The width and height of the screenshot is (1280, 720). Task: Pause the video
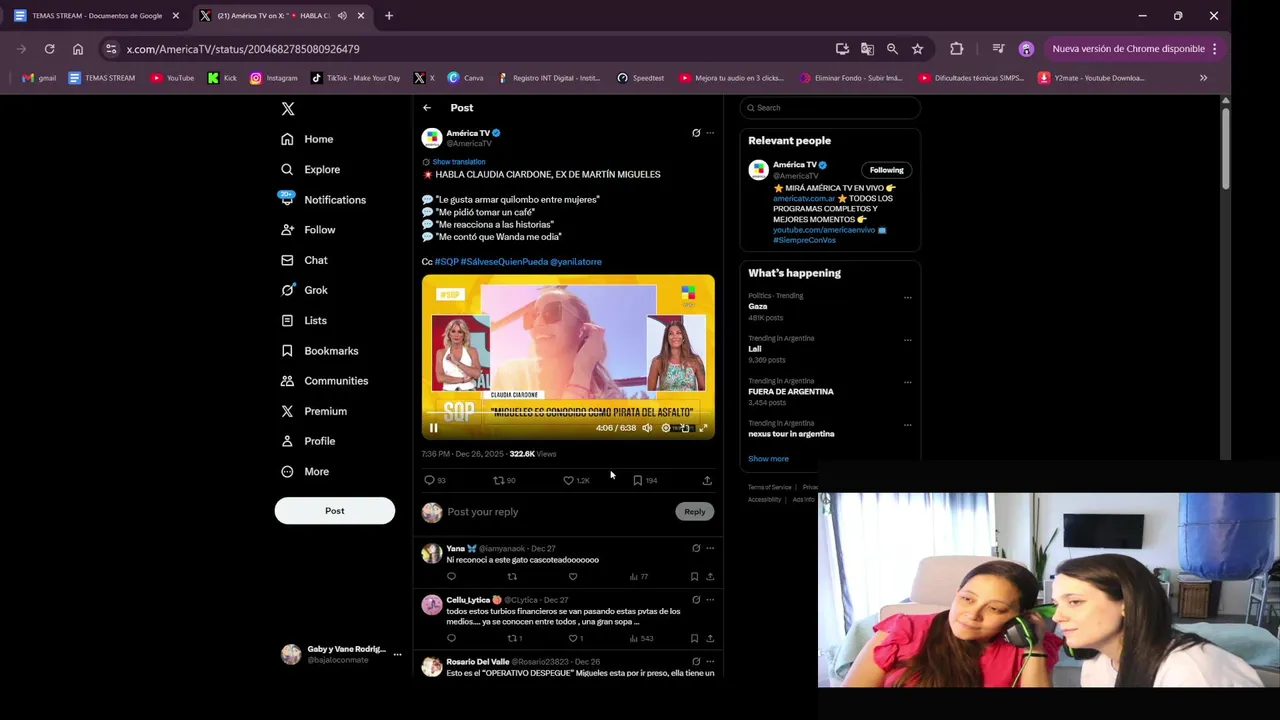click(x=434, y=428)
